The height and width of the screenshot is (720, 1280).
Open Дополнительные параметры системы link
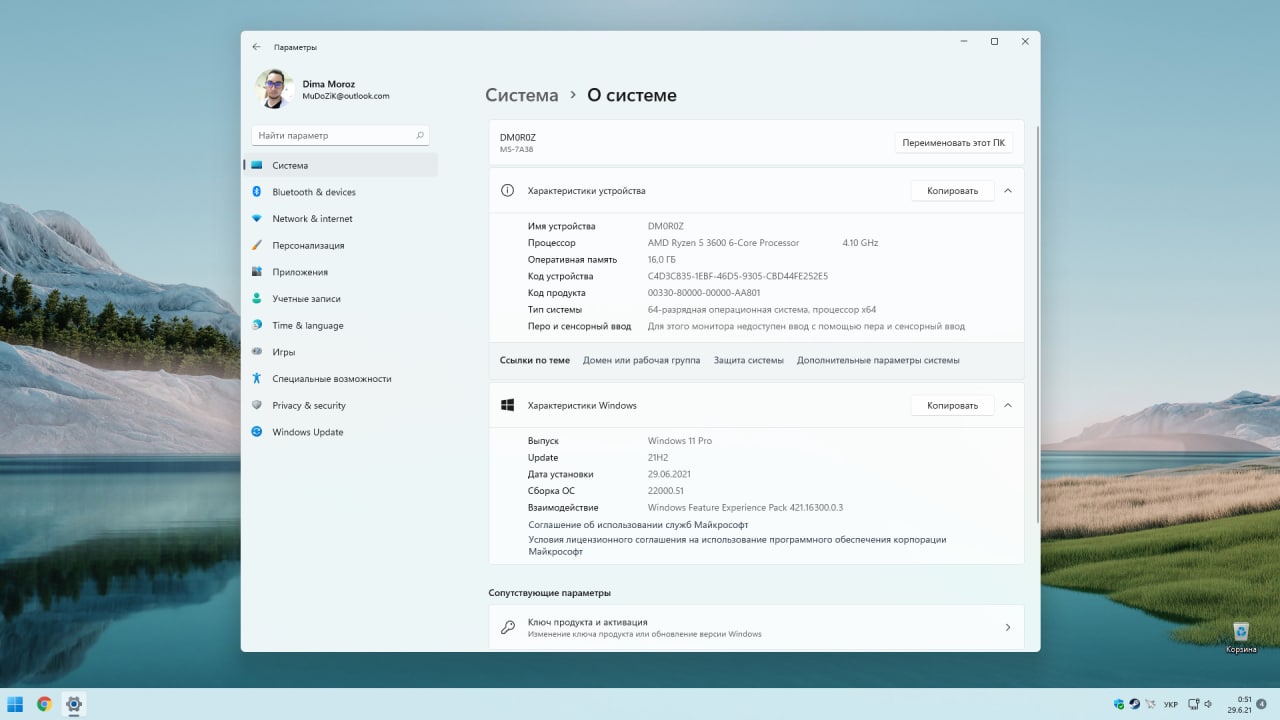coord(878,360)
